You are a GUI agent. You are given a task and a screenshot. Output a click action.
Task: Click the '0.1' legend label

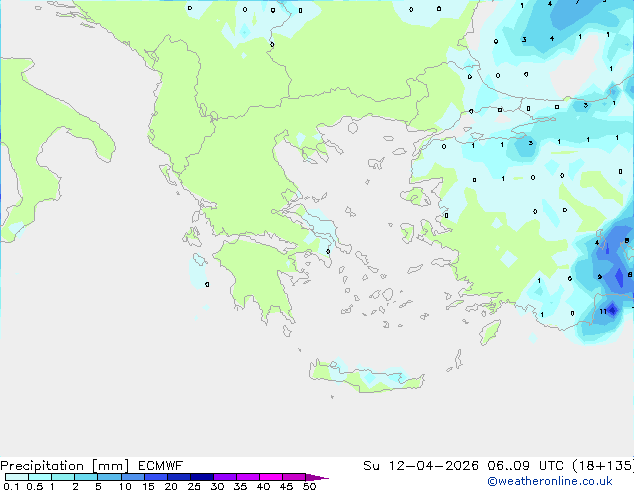11,486
